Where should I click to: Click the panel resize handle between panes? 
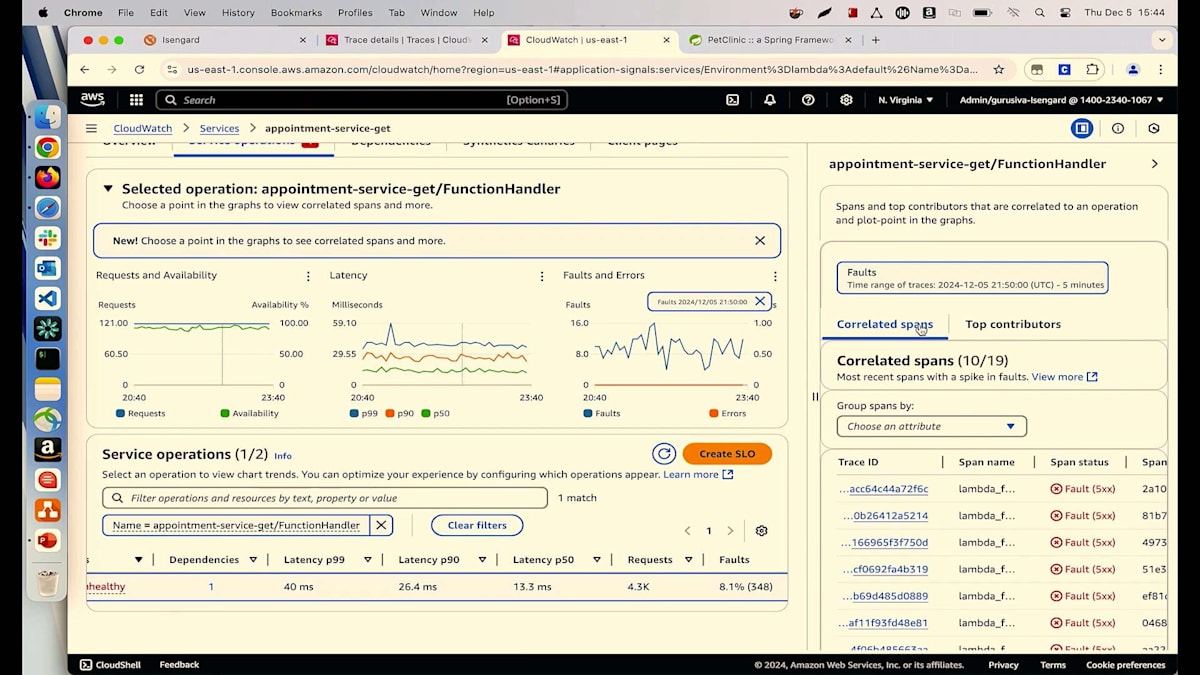point(814,397)
